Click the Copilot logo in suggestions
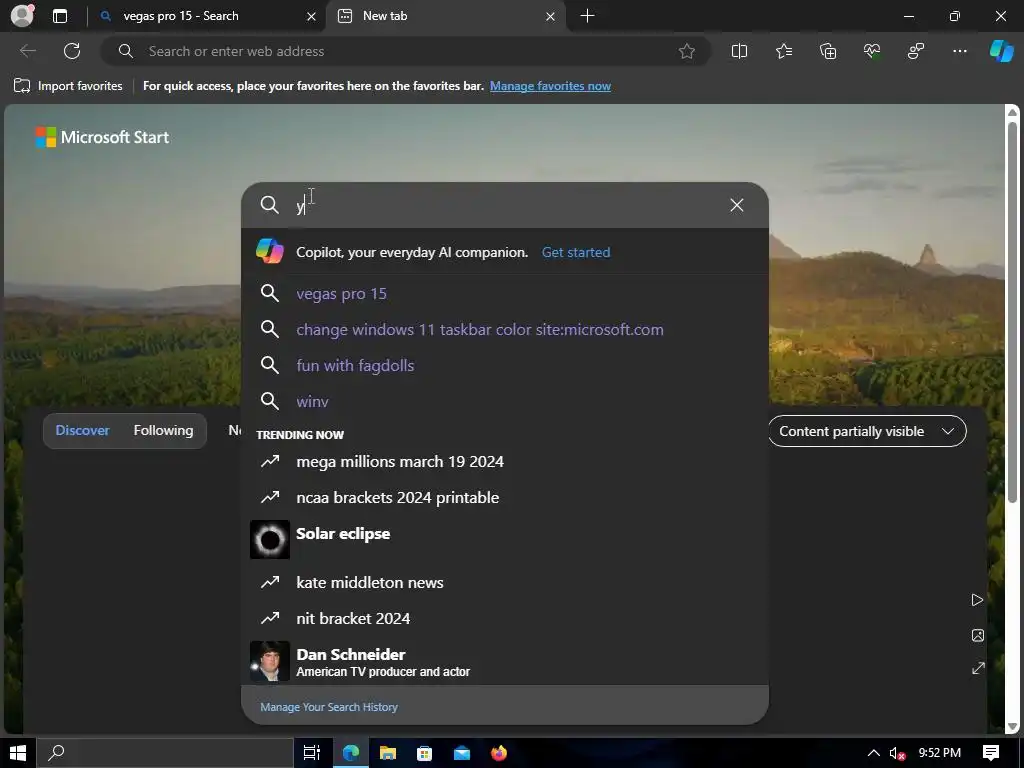This screenshot has width=1024, height=768. 269,251
